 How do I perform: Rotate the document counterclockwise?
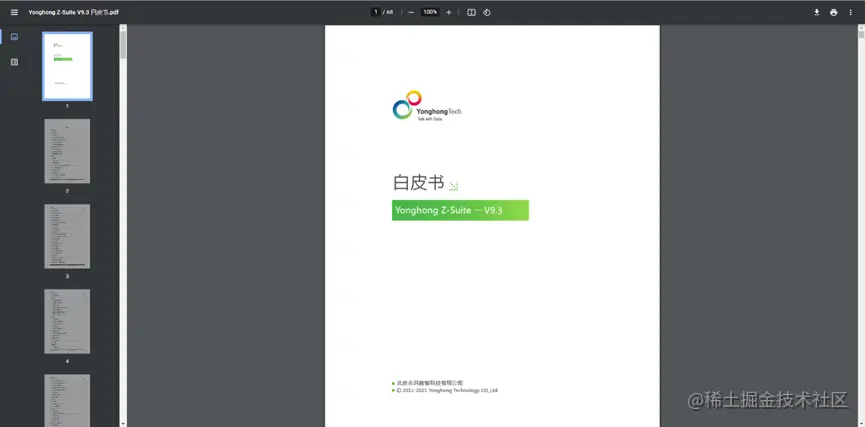pyautogui.click(x=487, y=12)
